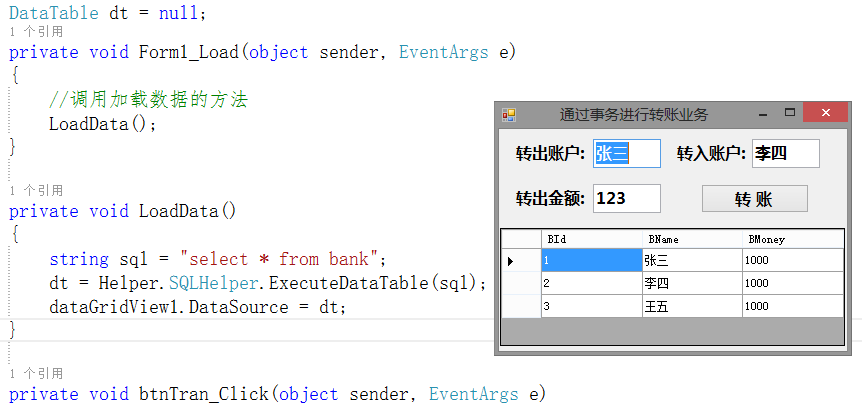Image resolution: width=862 pixels, height=408 pixels.
Task: Select BMoney cell in 王五 row
Action: [793, 306]
